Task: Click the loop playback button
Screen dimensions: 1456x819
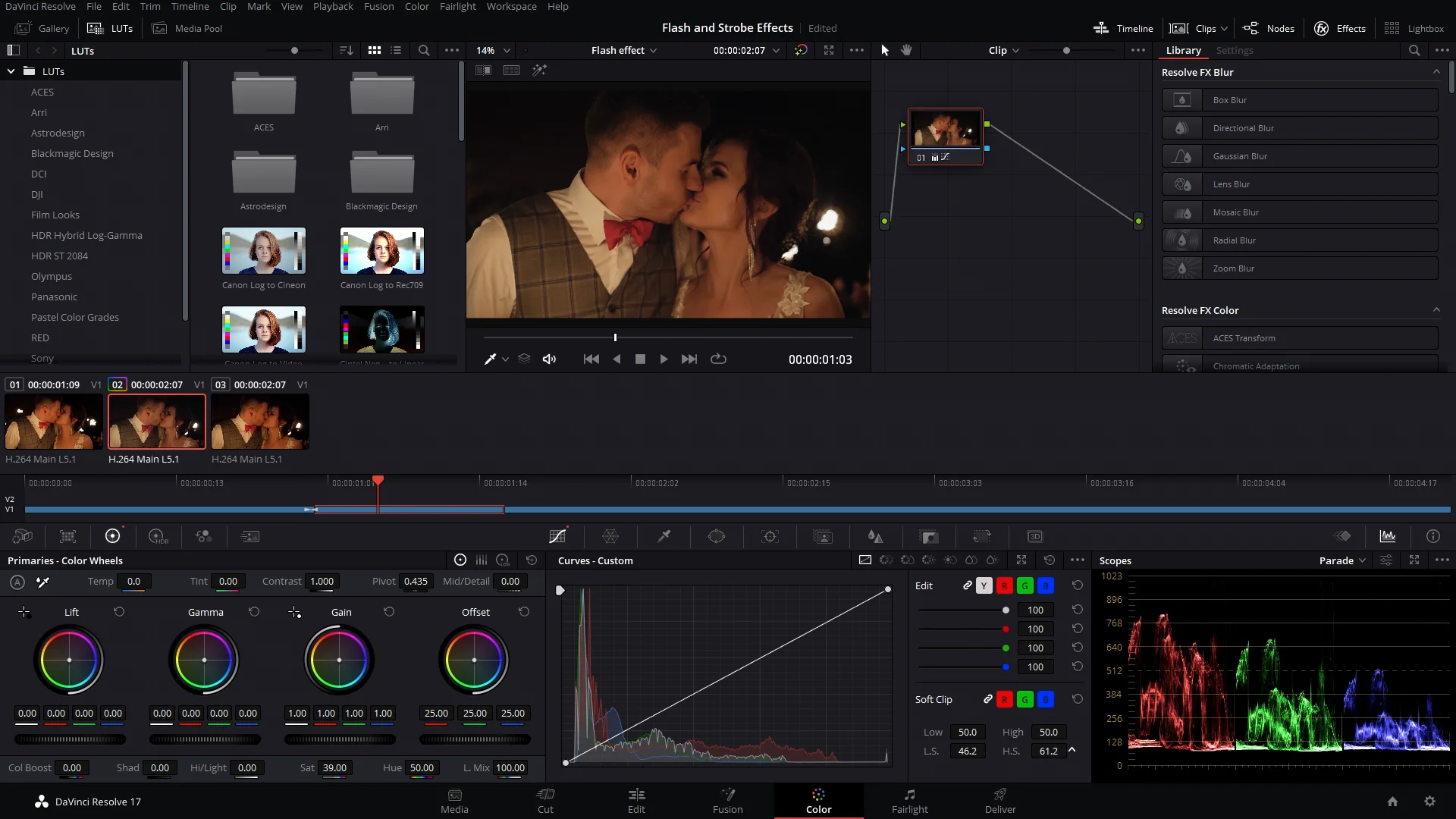Action: [x=718, y=359]
